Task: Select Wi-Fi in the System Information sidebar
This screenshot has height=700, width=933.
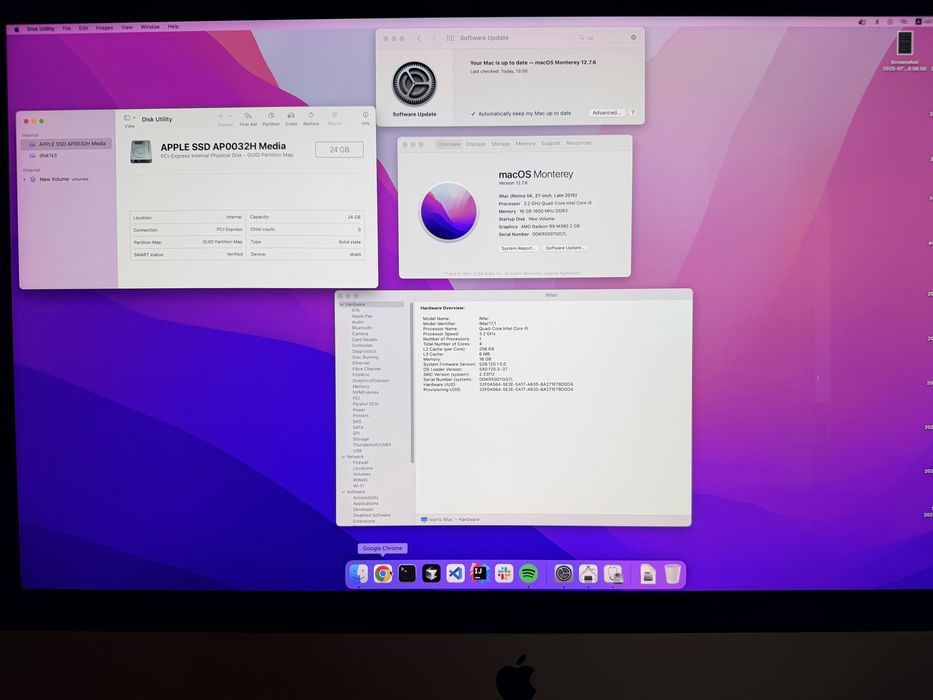Action: click(x=359, y=486)
